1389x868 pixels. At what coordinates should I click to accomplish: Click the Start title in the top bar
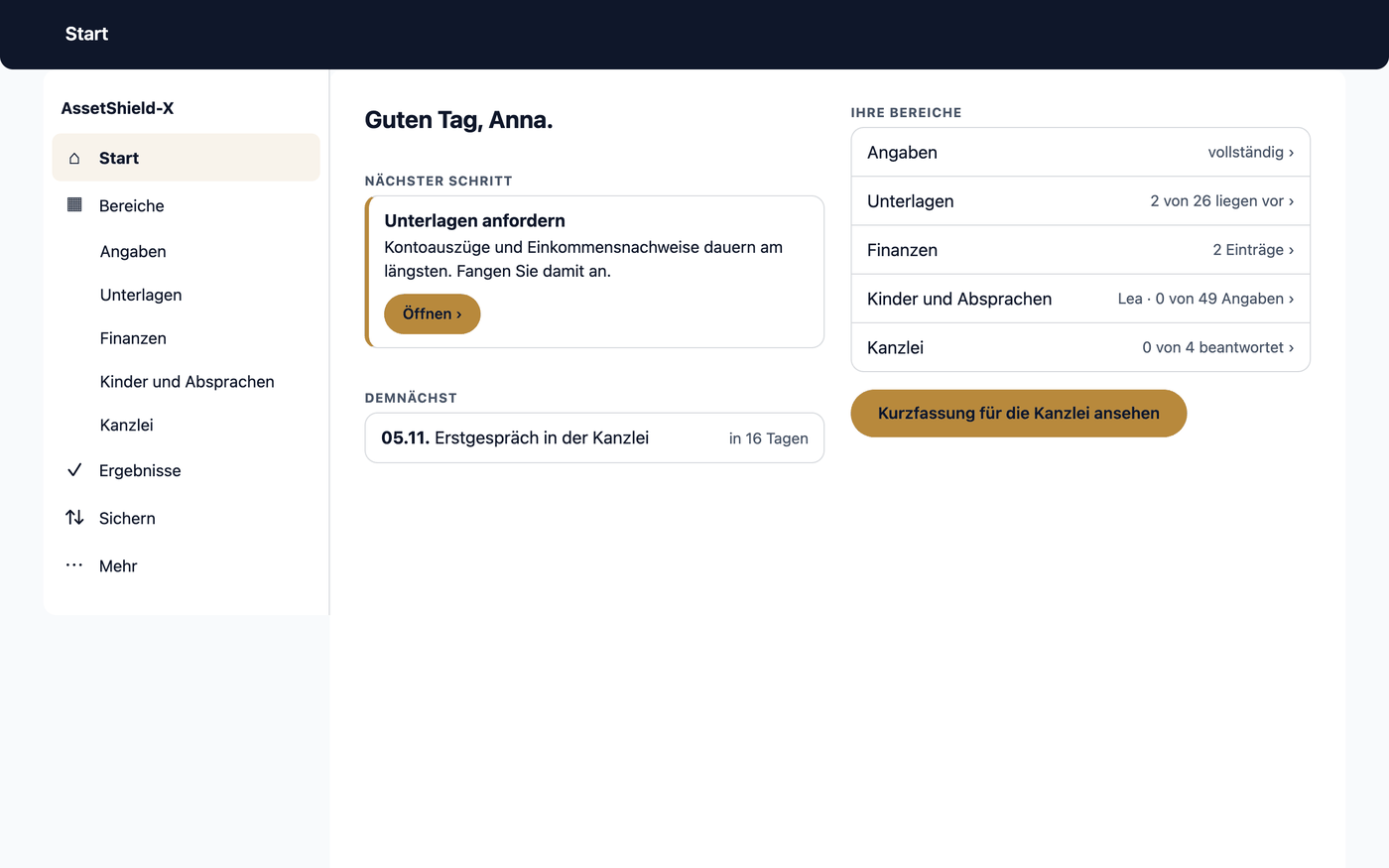tap(86, 34)
